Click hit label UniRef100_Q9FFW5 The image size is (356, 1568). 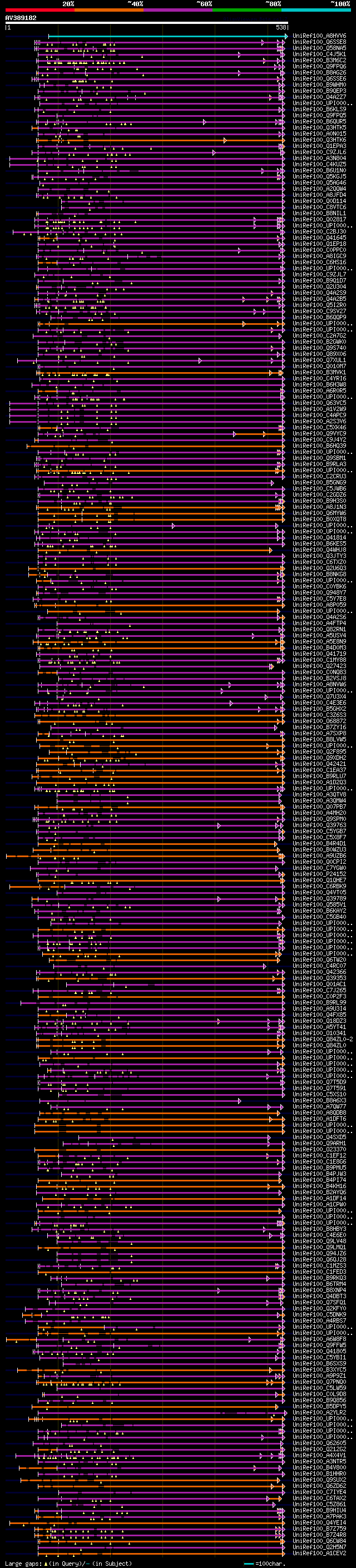319,1345
